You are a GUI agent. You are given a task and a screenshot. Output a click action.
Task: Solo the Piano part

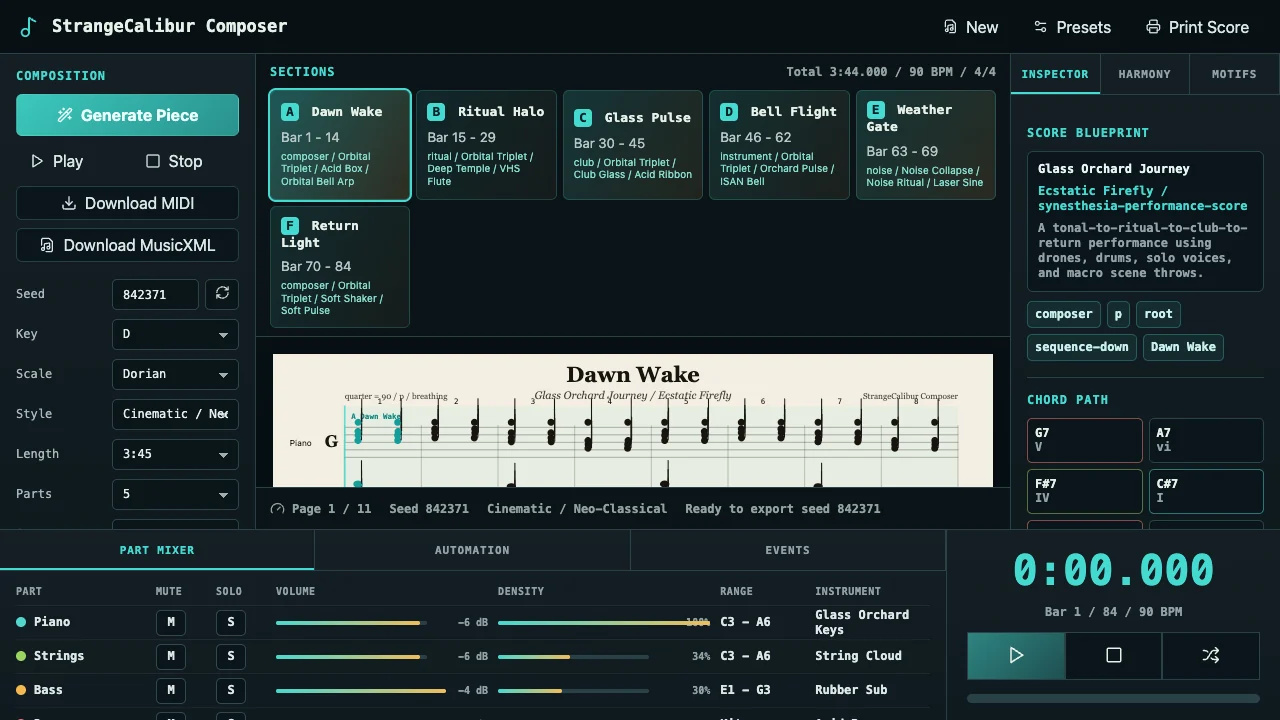pos(230,622)
